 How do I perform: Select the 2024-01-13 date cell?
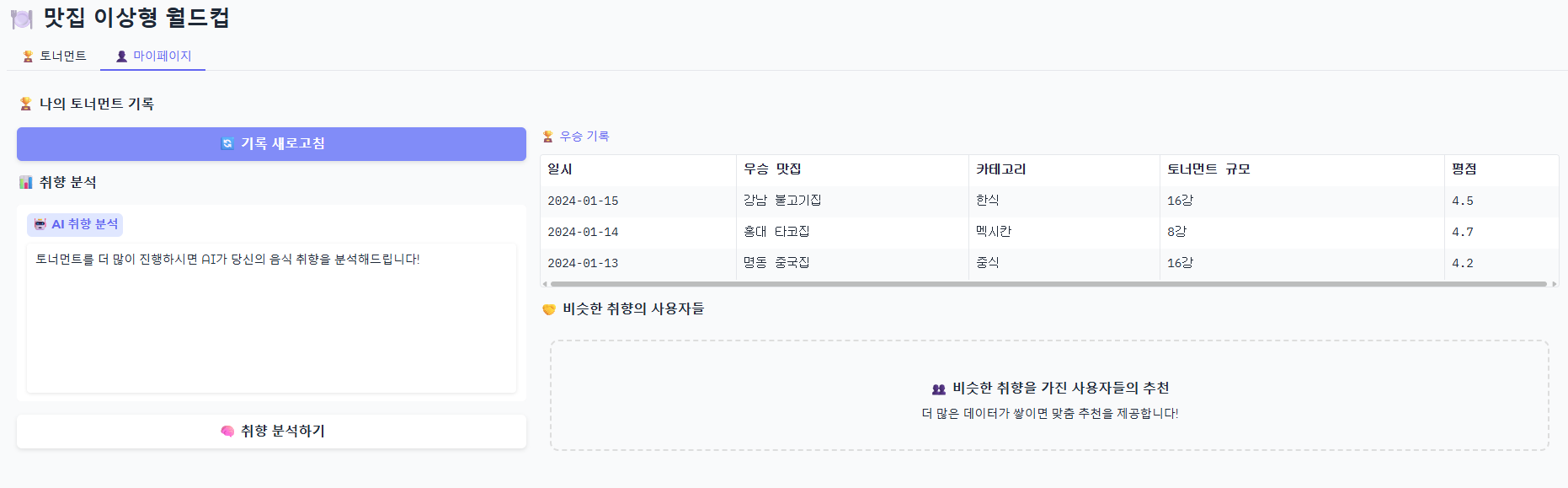(638, 263)
